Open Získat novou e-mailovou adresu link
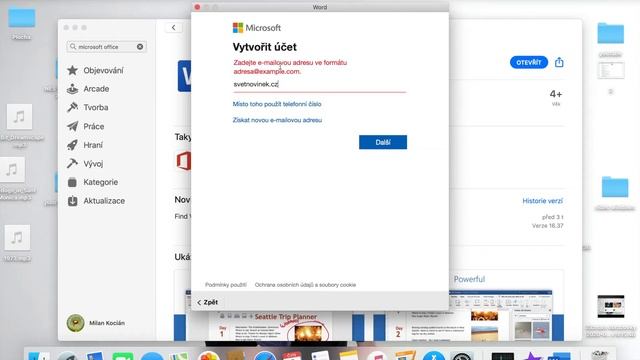The height and width of the screenshot is (360, 640). [277, 120]
